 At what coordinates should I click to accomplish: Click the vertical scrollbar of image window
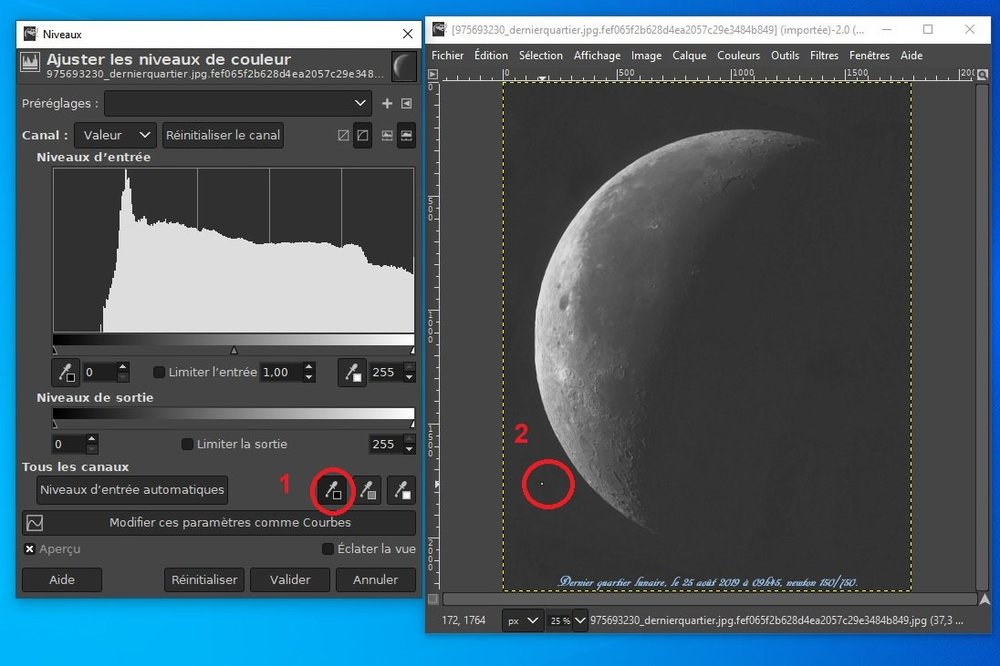983,337
